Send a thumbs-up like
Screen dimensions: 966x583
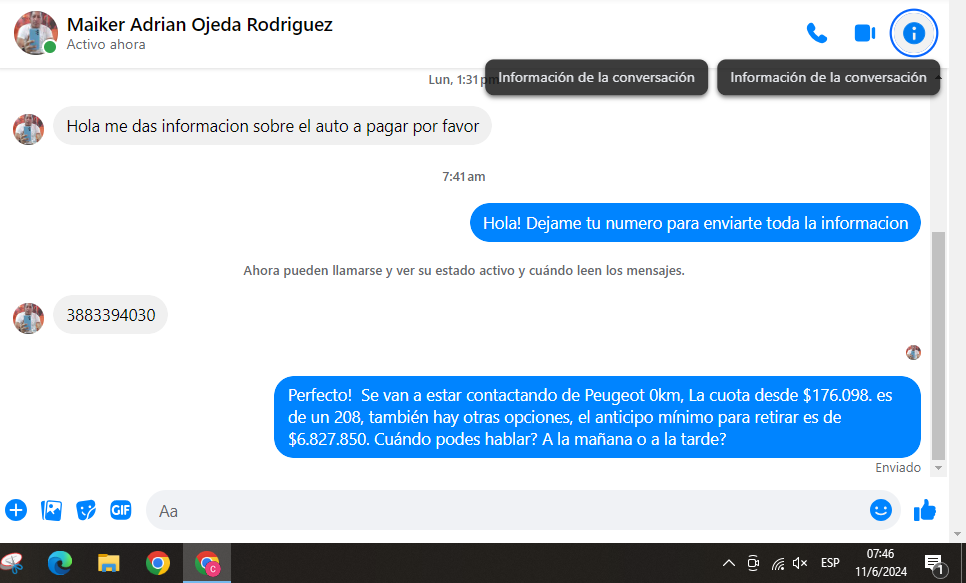pos(925,510)
